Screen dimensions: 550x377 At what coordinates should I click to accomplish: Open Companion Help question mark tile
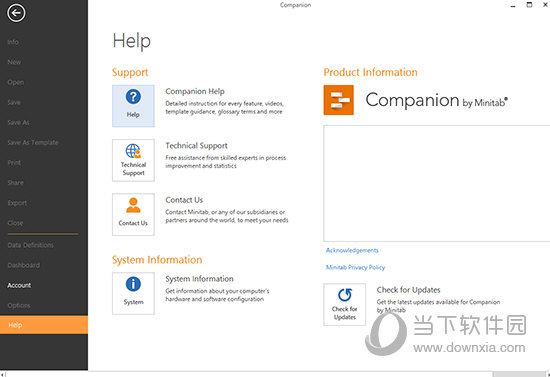tap(133, 106)
